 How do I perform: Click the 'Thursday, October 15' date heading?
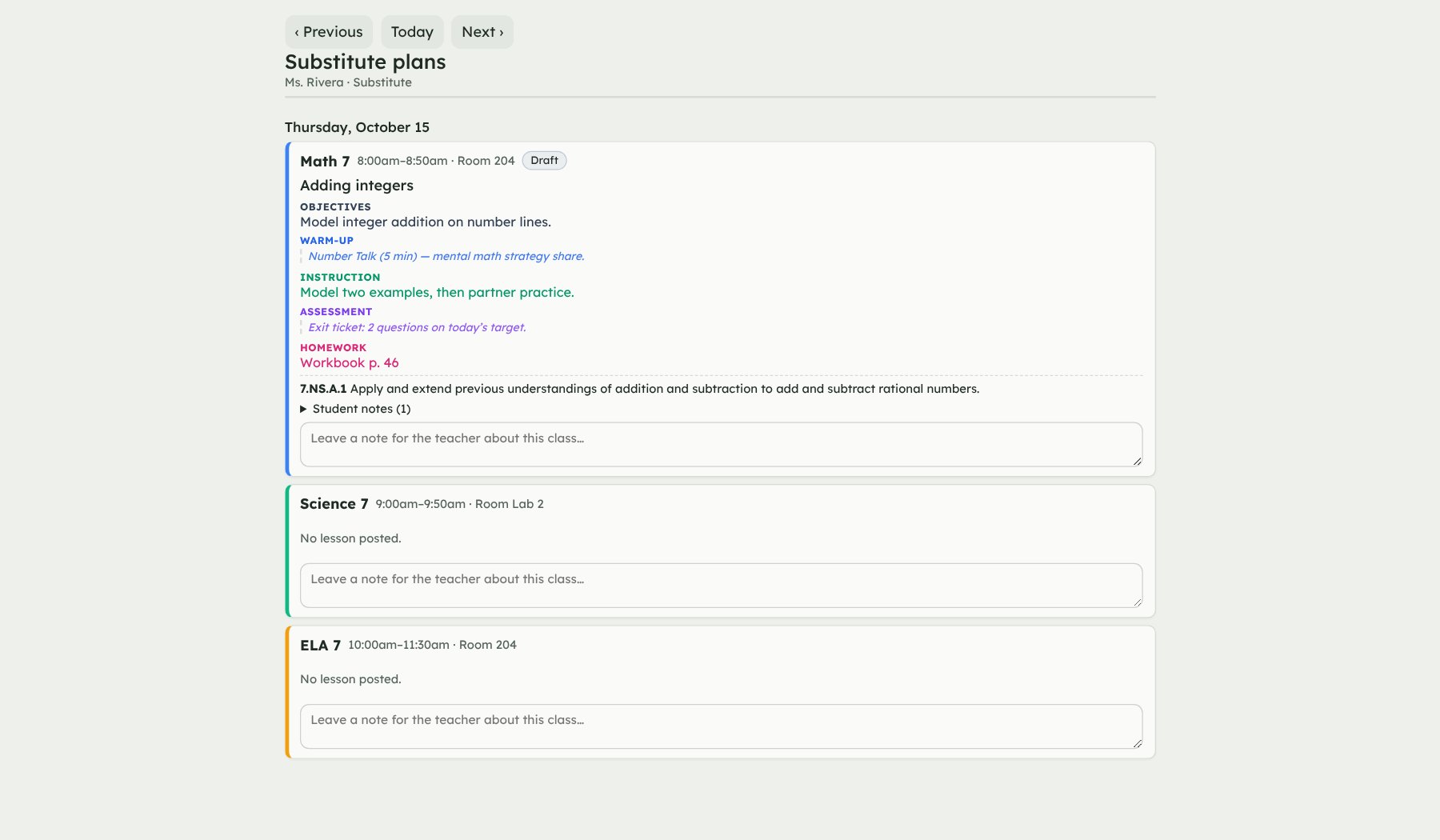357,127
